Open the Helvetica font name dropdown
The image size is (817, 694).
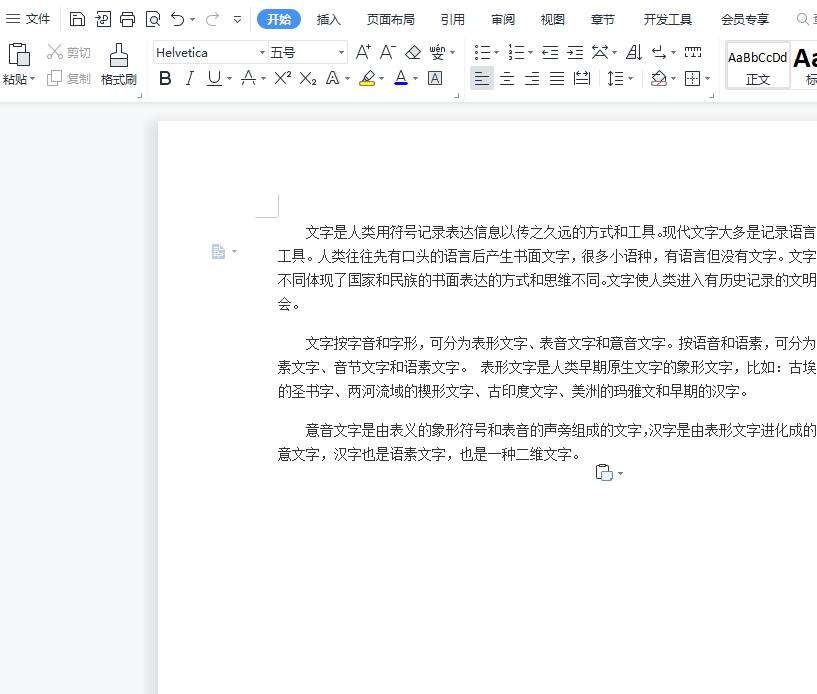pos(262,53)
